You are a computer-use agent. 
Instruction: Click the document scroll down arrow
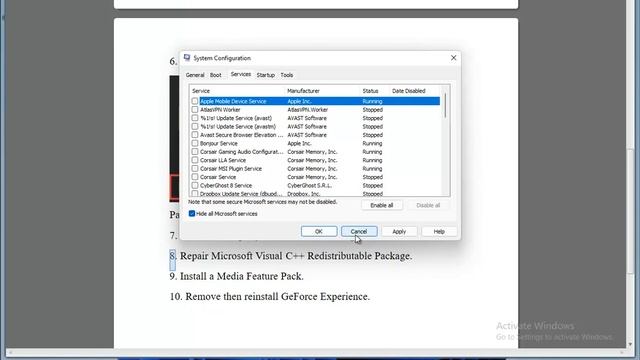(631, 344)
